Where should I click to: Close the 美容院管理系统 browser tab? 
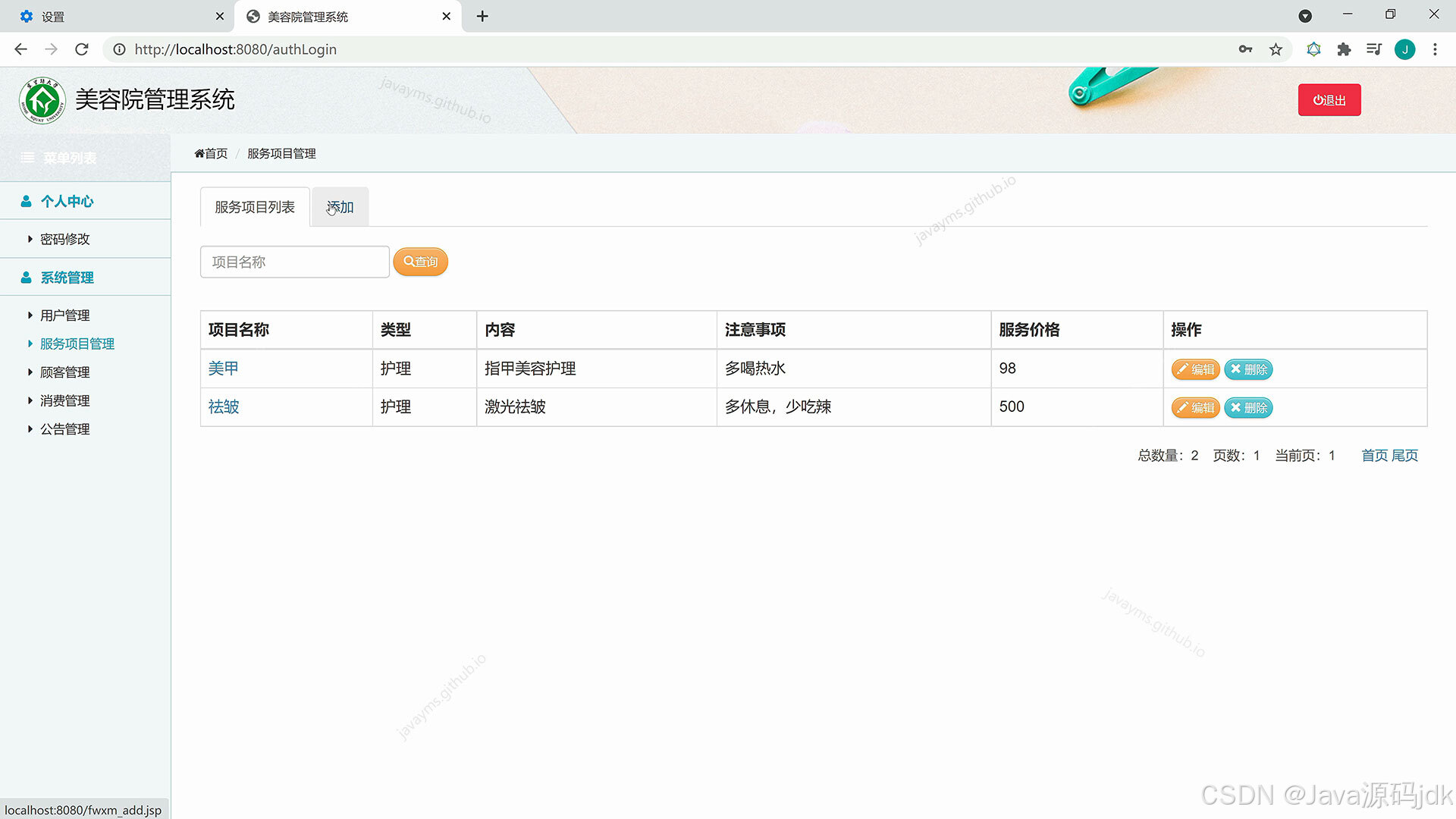[446, 16]
